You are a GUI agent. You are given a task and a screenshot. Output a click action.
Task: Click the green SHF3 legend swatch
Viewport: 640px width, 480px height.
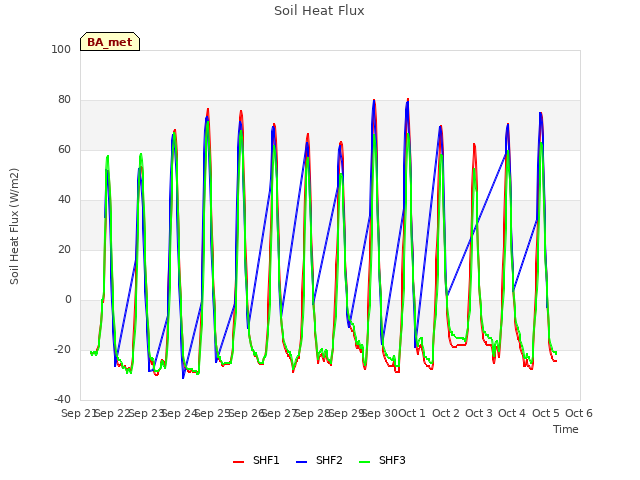tap(364, 462)
